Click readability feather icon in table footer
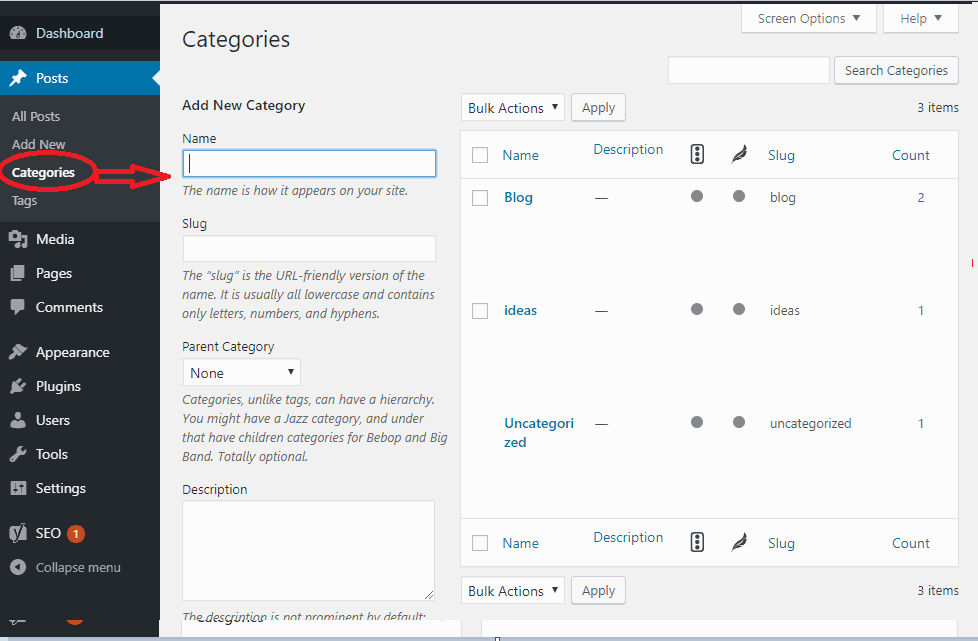The image size is (978, 641). (739, 542)
